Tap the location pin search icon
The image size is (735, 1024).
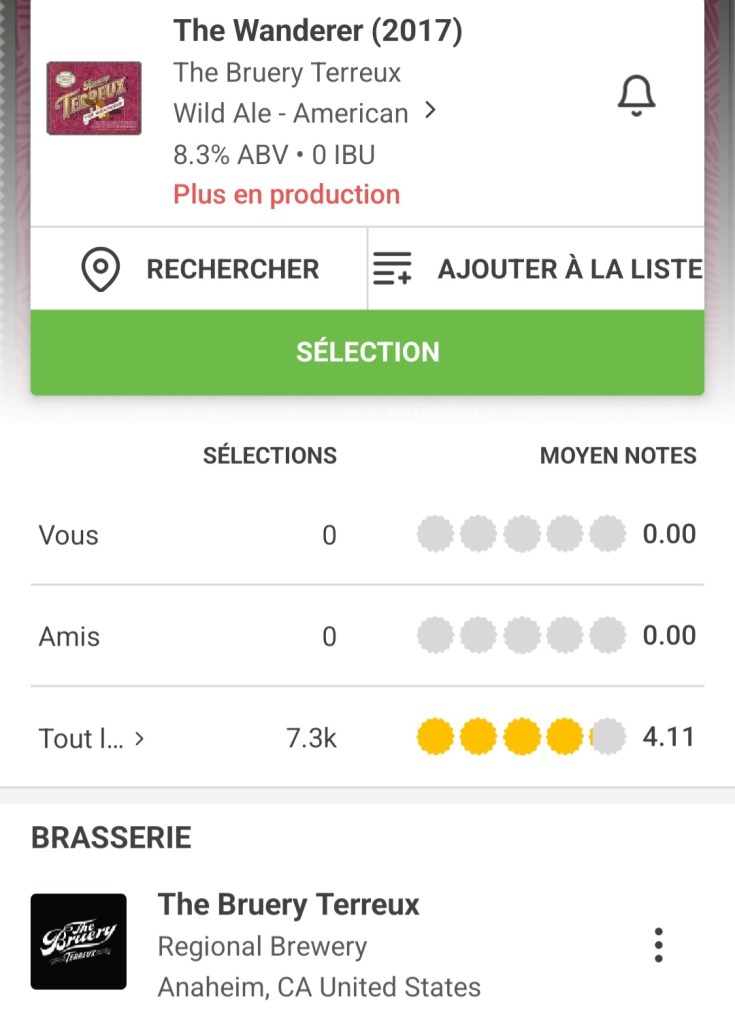coord(100,269)
